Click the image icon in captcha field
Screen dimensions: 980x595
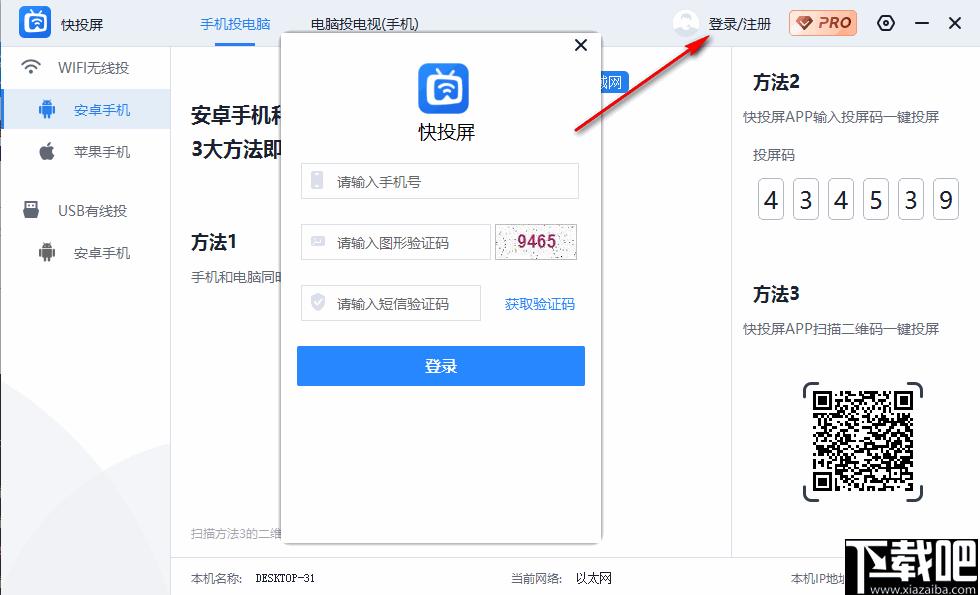pyautogui.click(x=318, y=241)
